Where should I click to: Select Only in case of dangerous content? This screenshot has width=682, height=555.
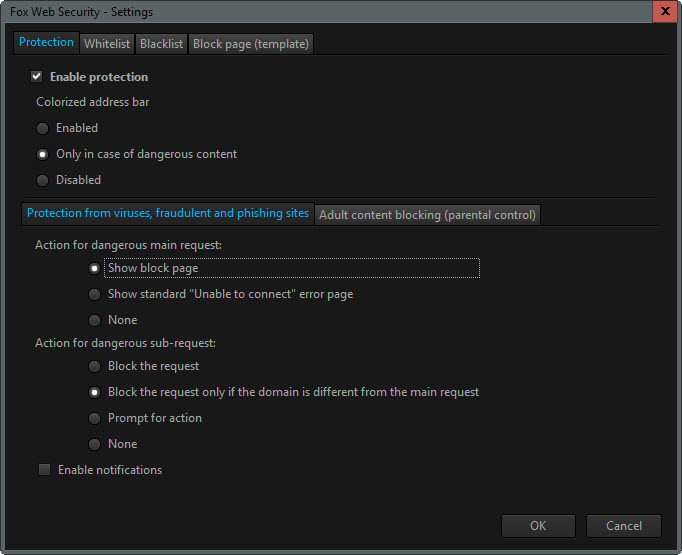[x=42, y=154]
